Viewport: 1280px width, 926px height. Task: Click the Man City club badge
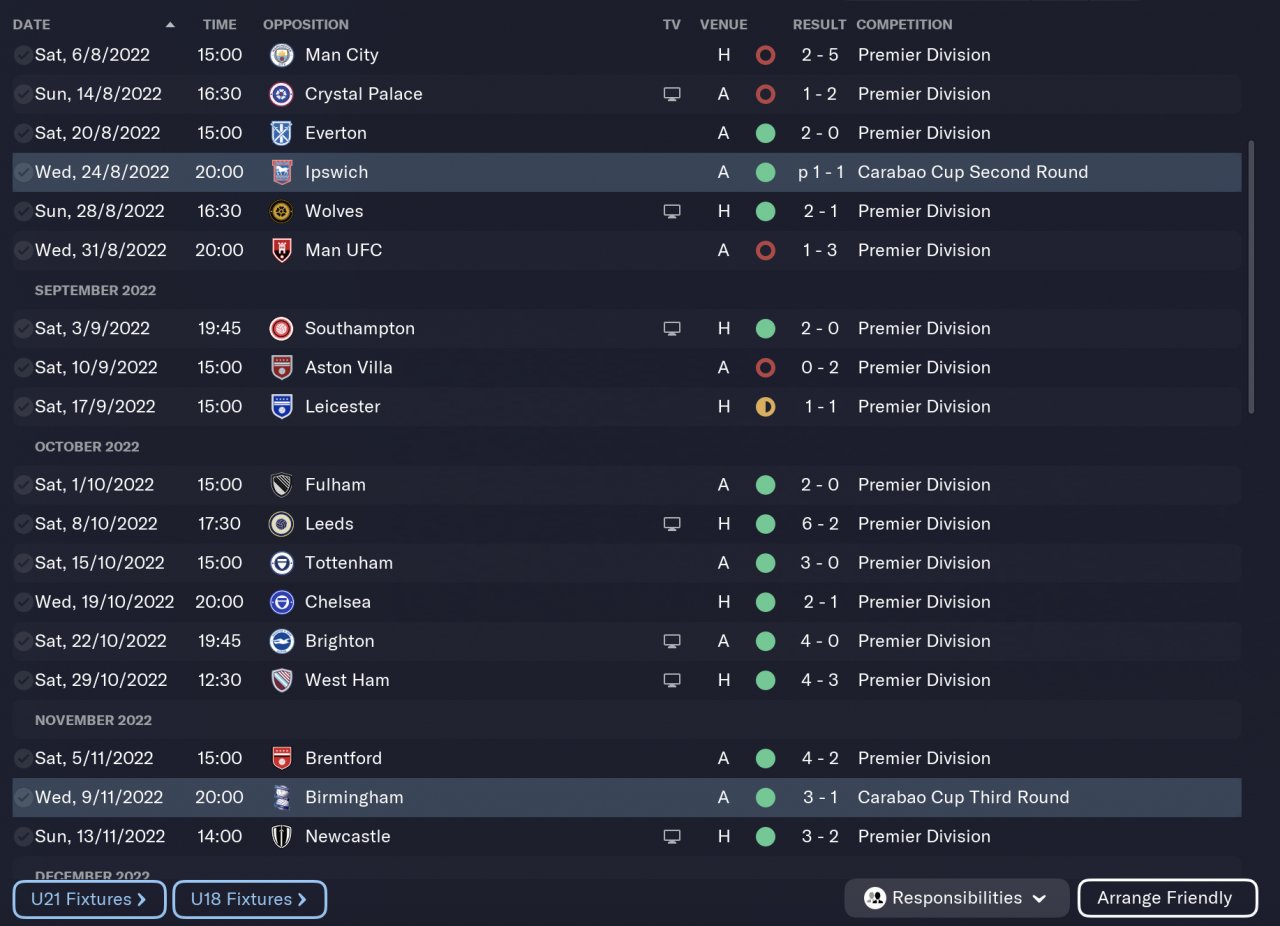click(282, 55)
